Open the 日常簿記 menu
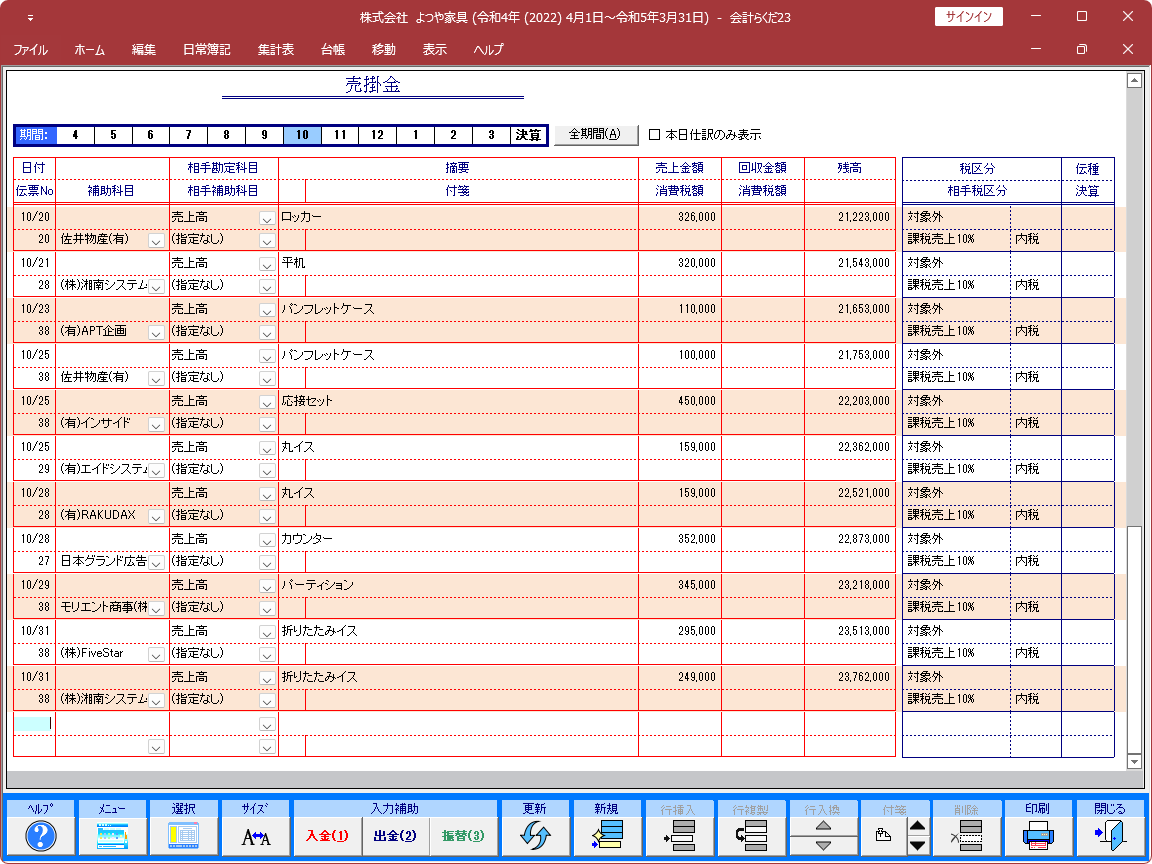The image size is (1152, 864). (206, 50)
